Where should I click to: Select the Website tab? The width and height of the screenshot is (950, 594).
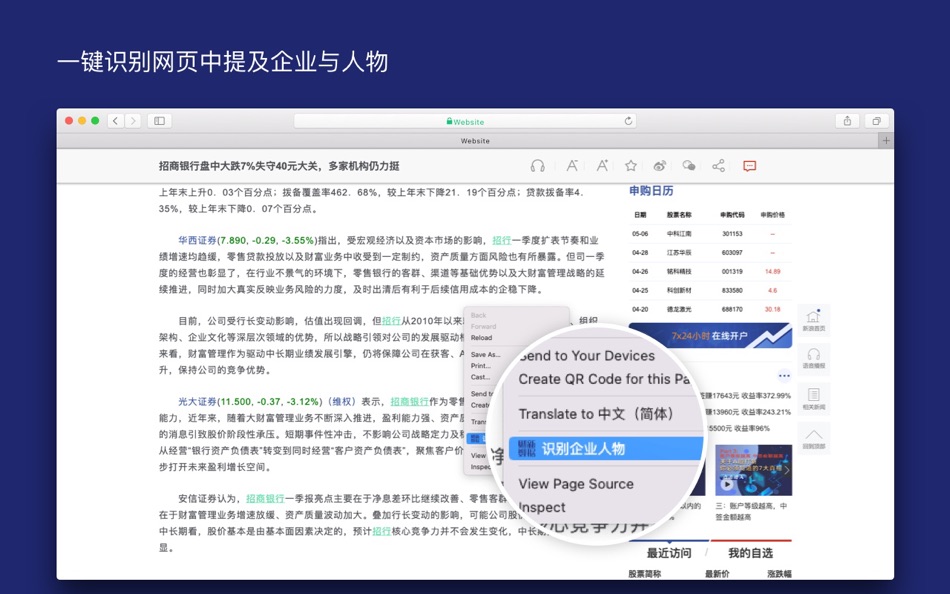pyautogui.click(x=475, y=141)
